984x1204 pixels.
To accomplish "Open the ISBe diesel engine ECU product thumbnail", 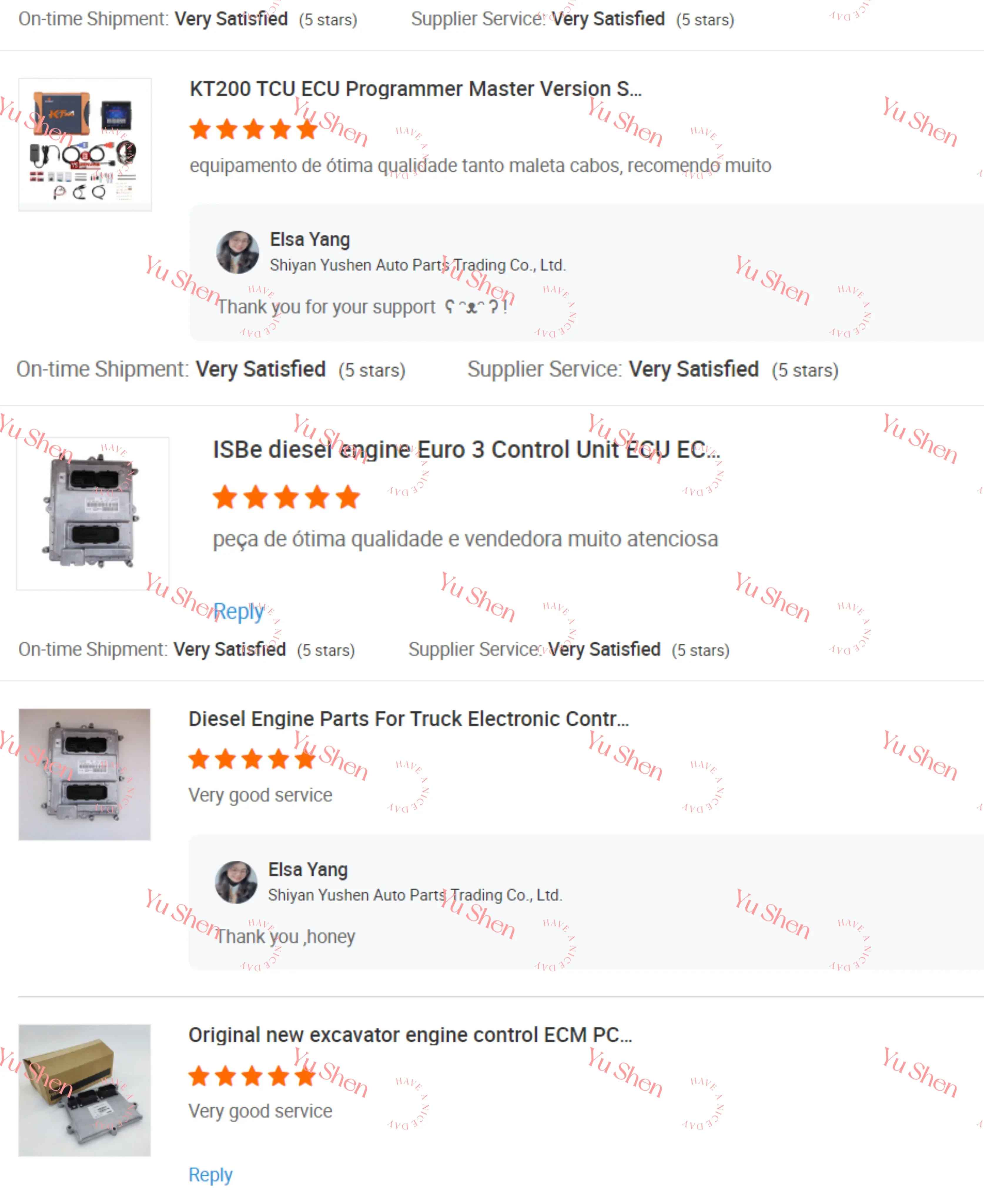I will (93, 514).
